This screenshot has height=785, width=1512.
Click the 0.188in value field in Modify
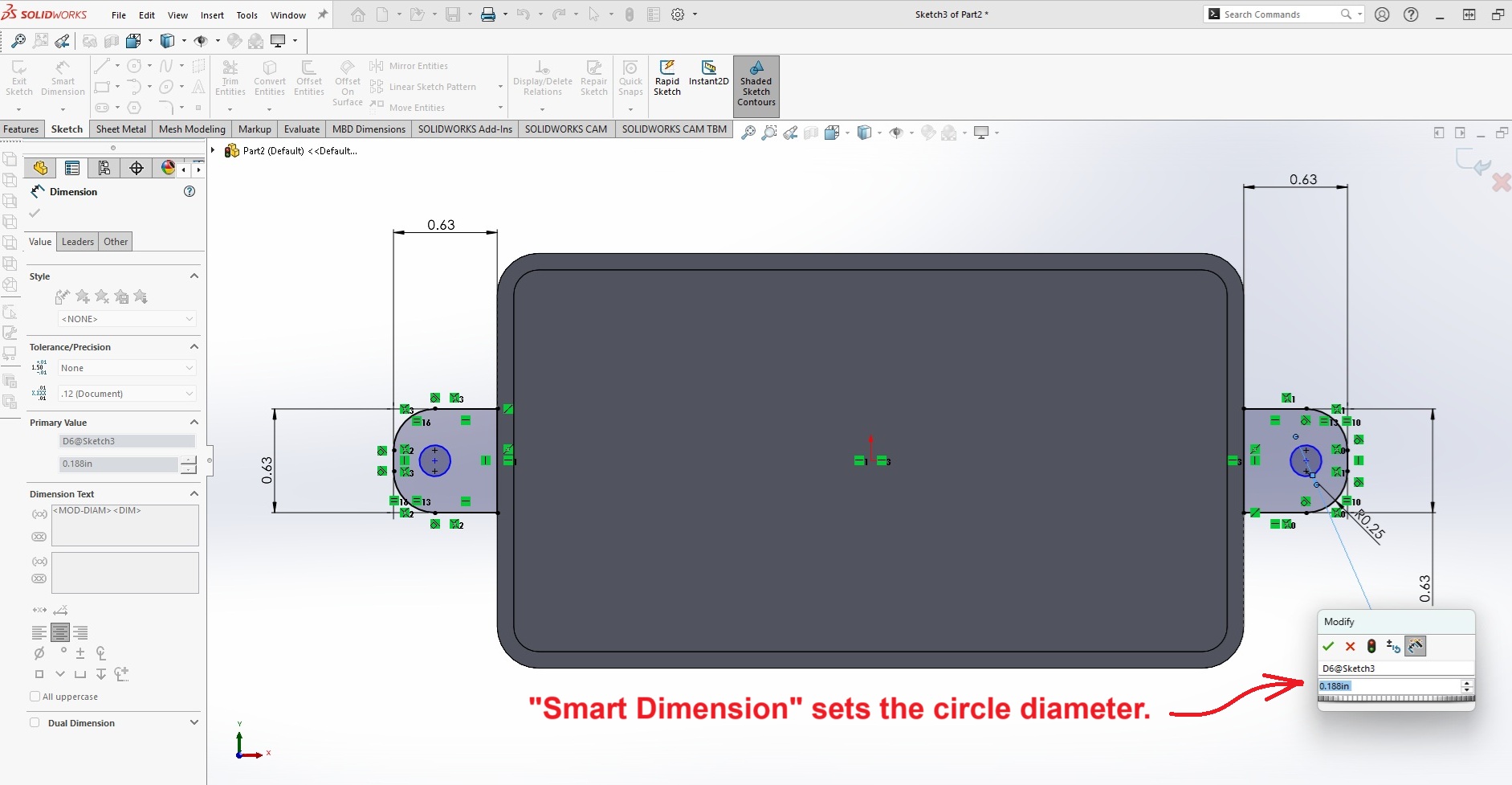1388,686
